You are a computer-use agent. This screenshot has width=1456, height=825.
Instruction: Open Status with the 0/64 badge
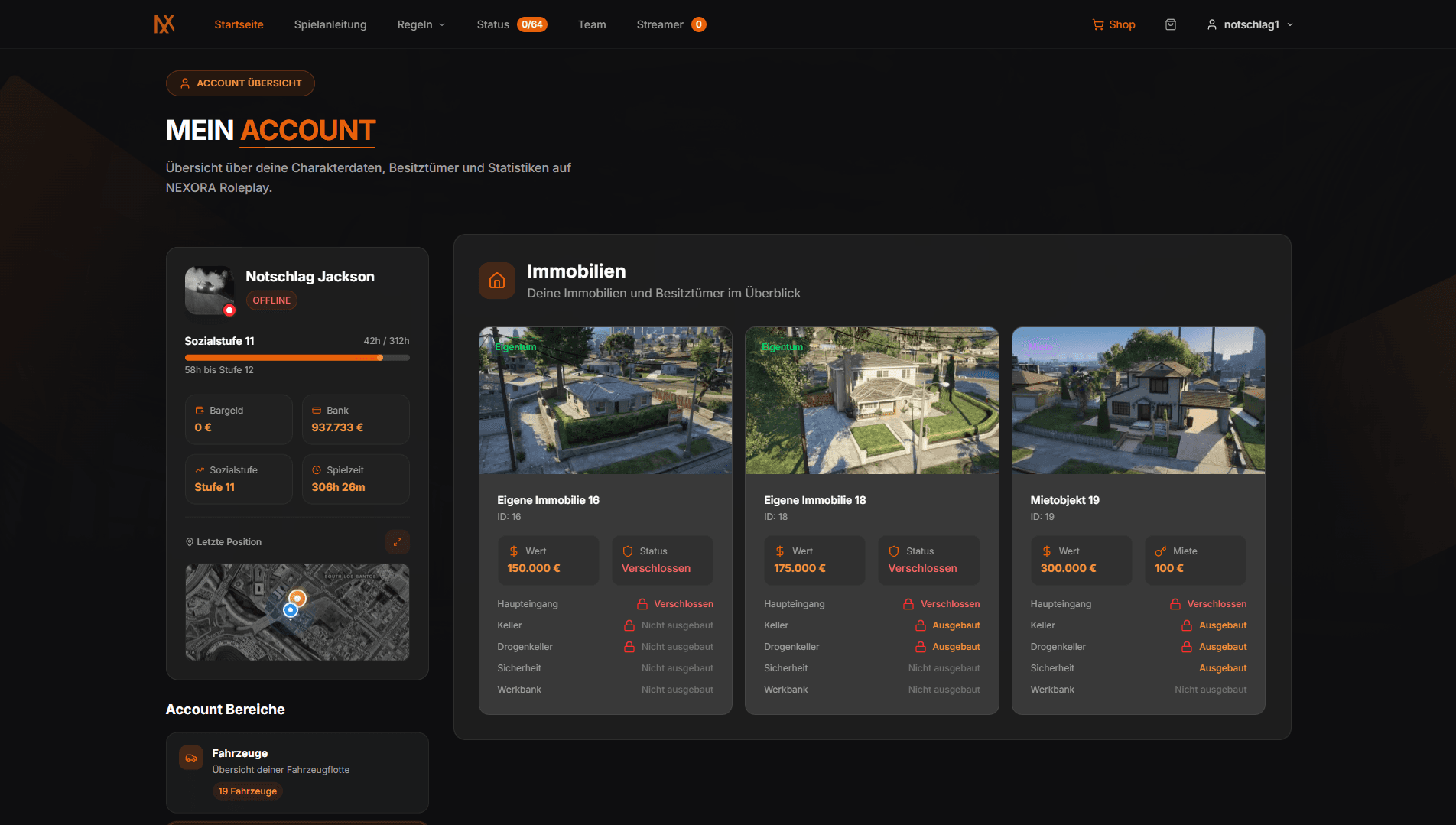[x=512, y=24]
